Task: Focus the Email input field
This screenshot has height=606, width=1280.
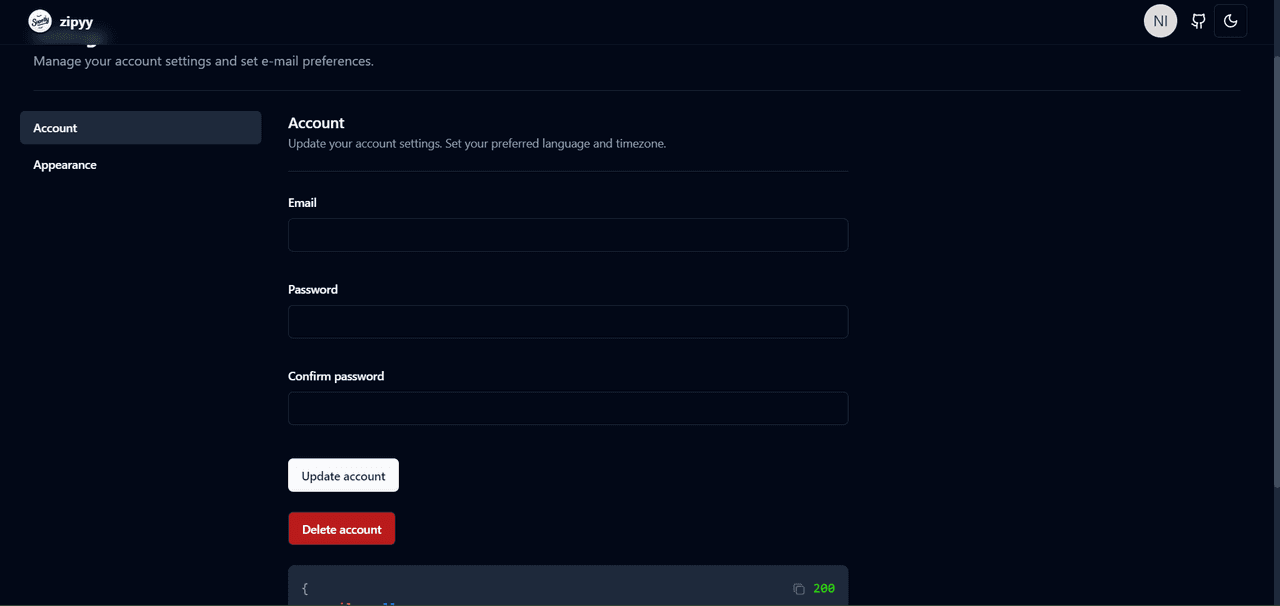Action: tap(568, 235)
